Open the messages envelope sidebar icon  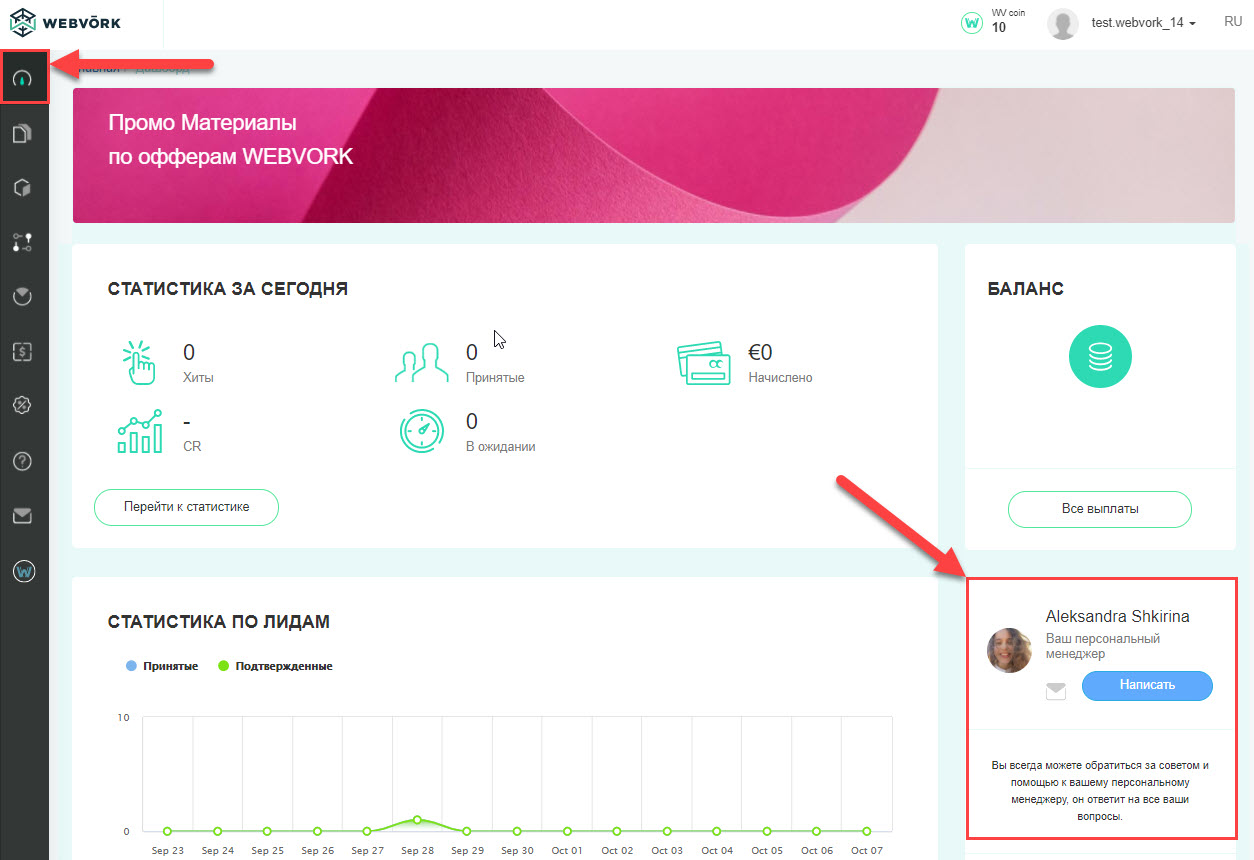click(23, 516)
